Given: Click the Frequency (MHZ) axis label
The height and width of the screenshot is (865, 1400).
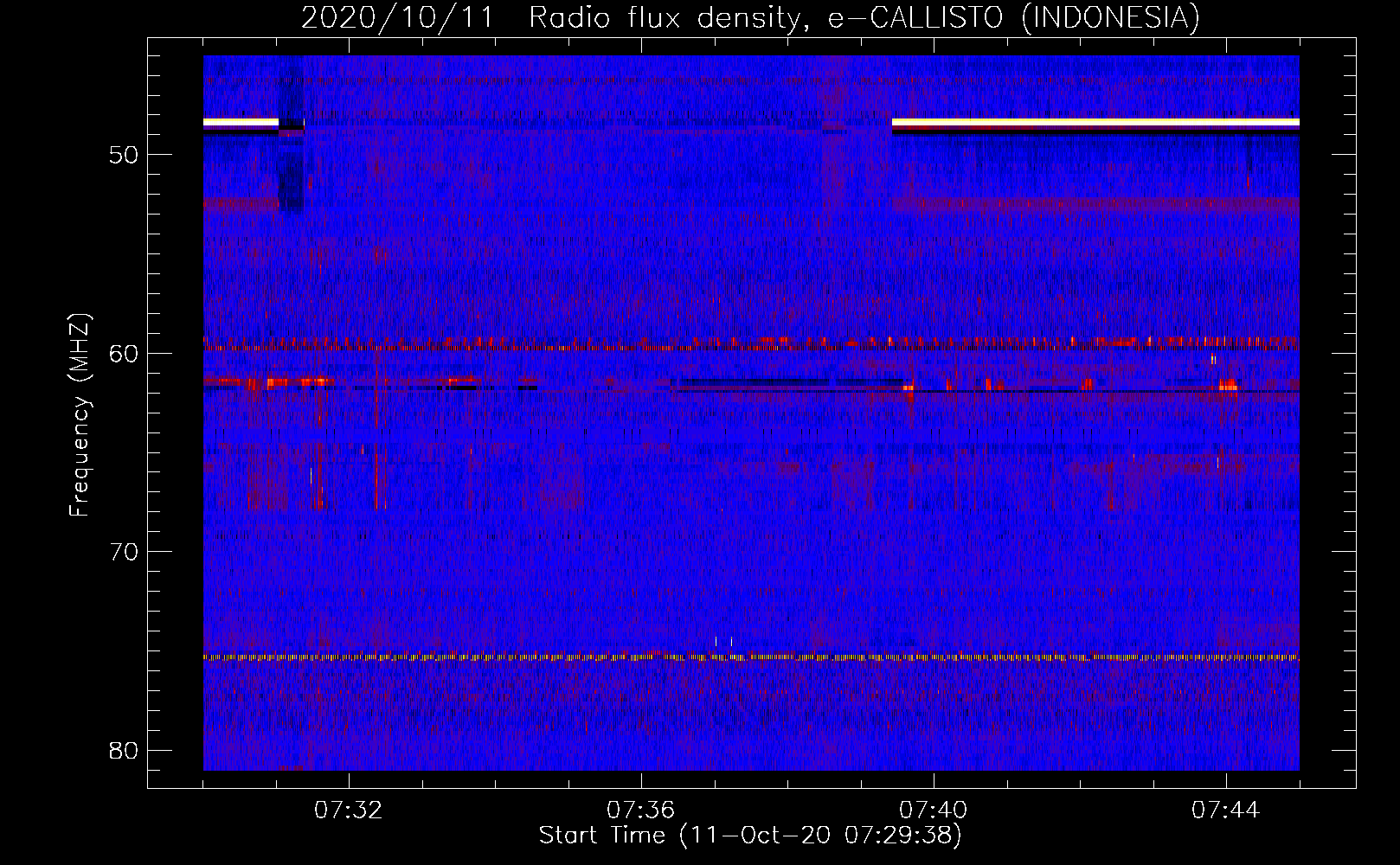Looking at the screenshot, I should click(x=80, y=415).
